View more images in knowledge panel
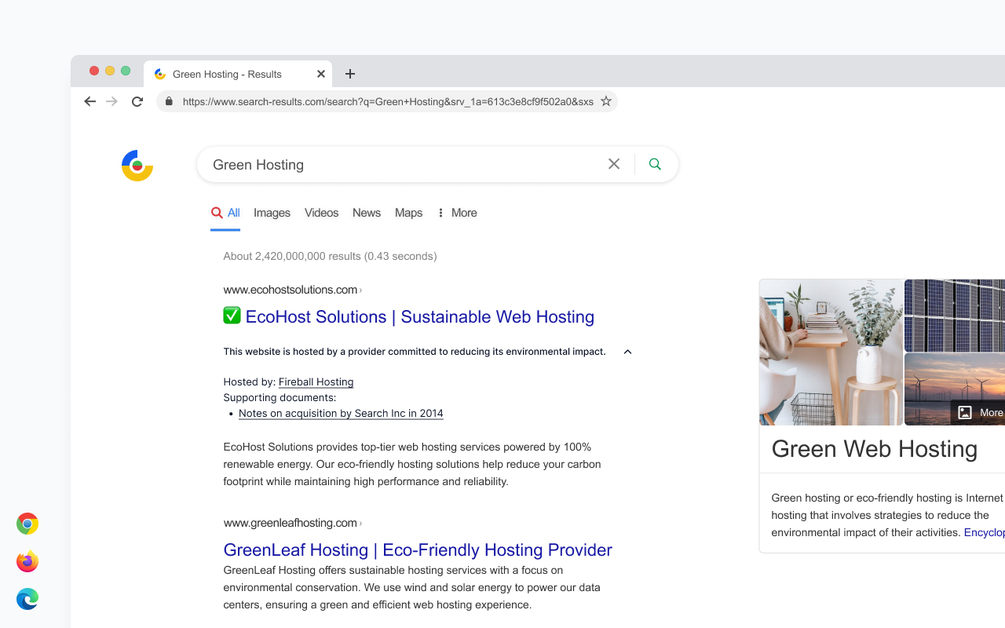The image size is (1005, 628). 977,413
